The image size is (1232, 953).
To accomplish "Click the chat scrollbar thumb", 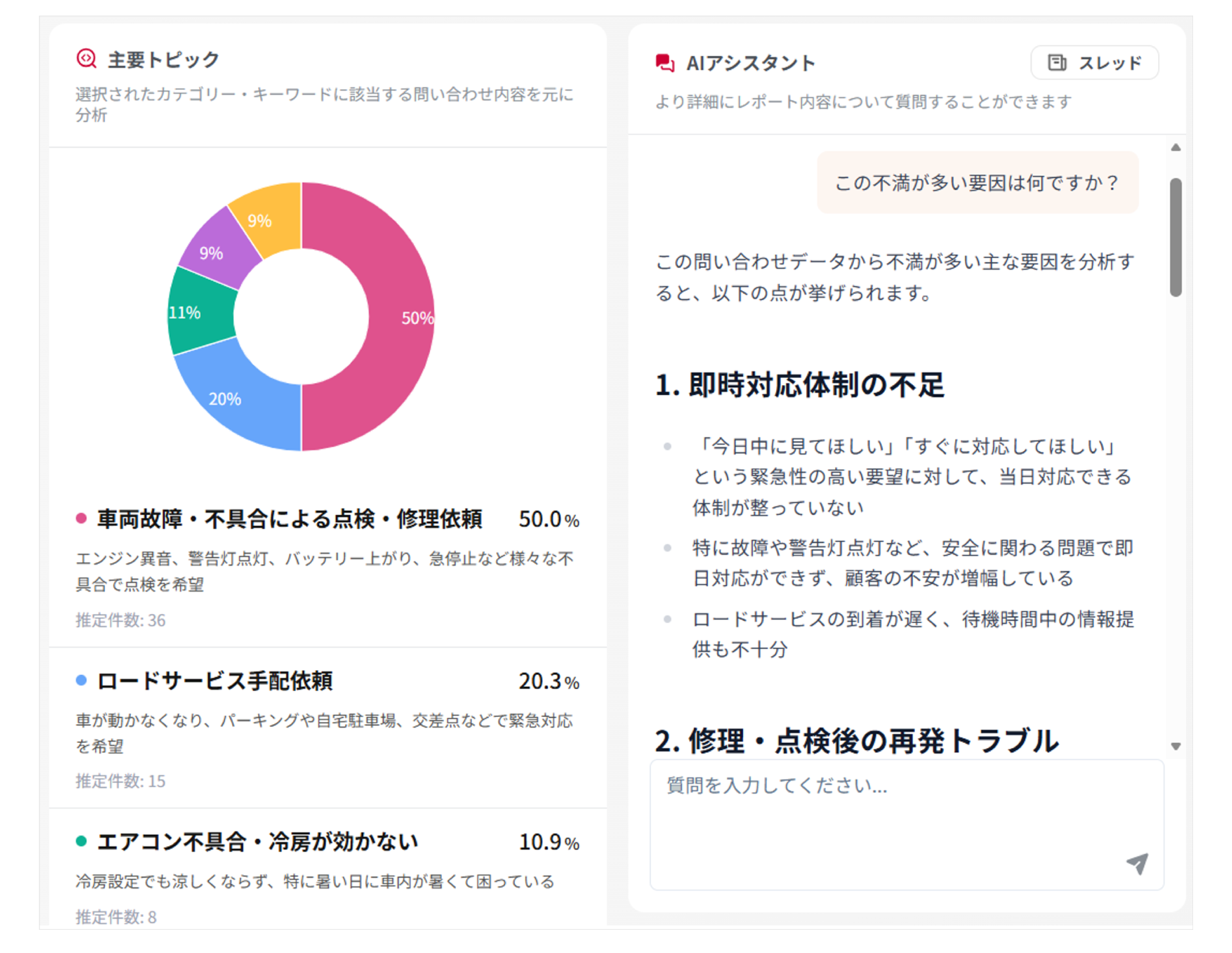I will pos(1176,237).
